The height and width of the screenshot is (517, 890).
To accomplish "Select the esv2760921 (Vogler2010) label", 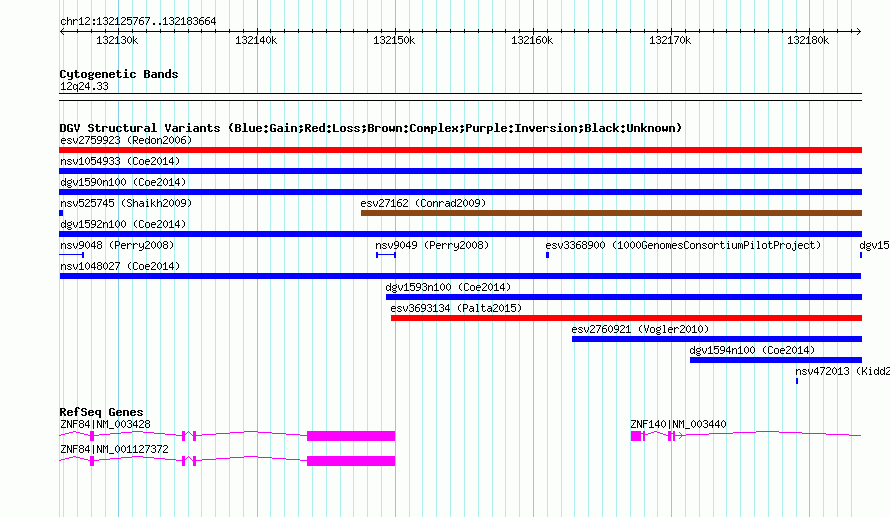I will coord(640,329).
